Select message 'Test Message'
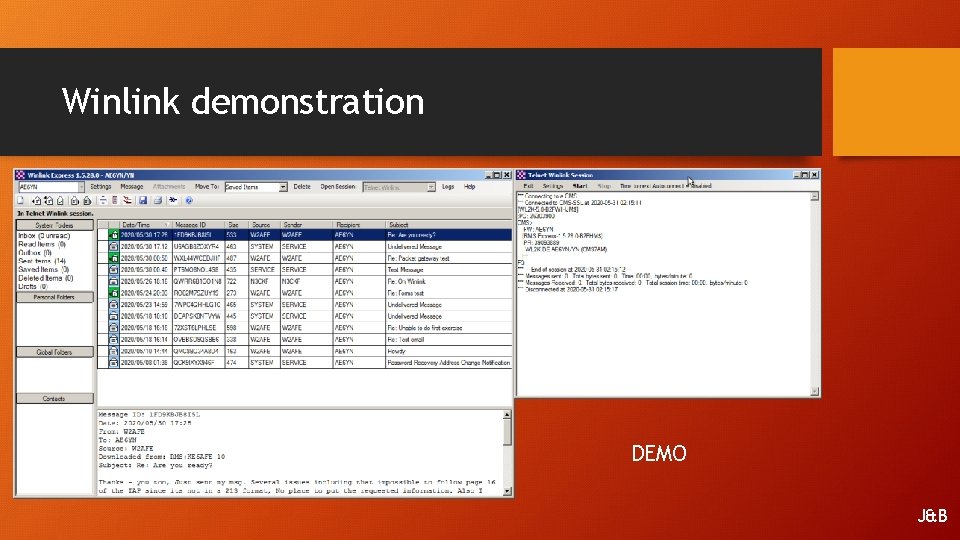The height and width of the screenshot is (540, 960). pos(305,269)
